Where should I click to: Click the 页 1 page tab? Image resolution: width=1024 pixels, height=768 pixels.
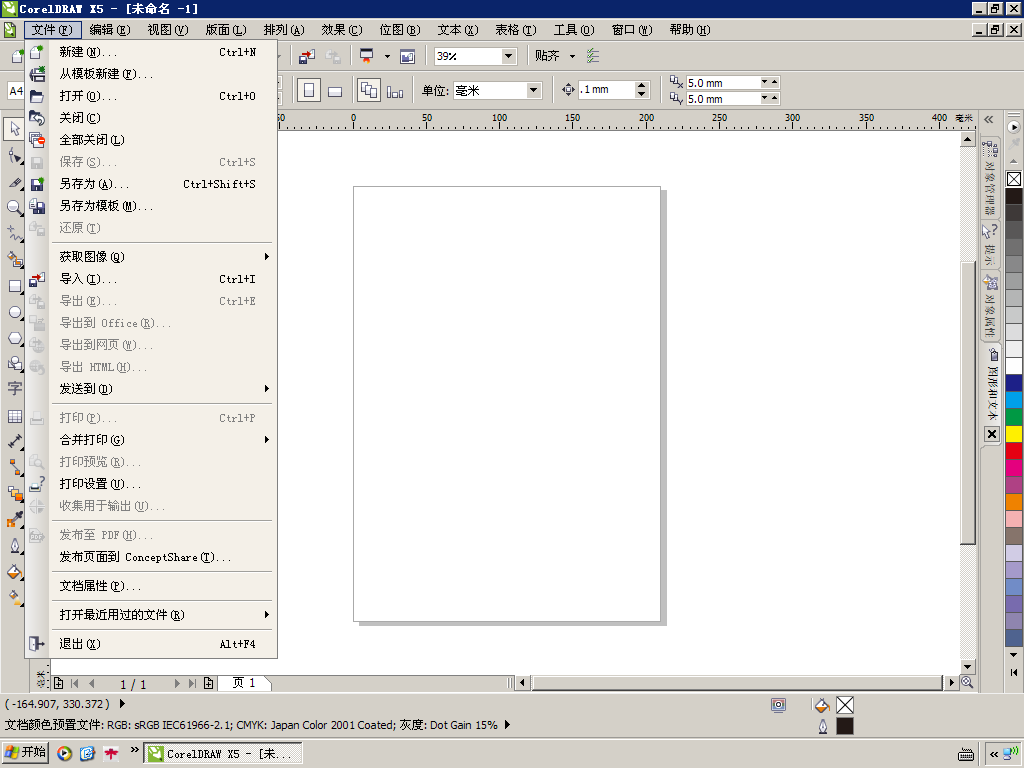[x=244, y=683]
